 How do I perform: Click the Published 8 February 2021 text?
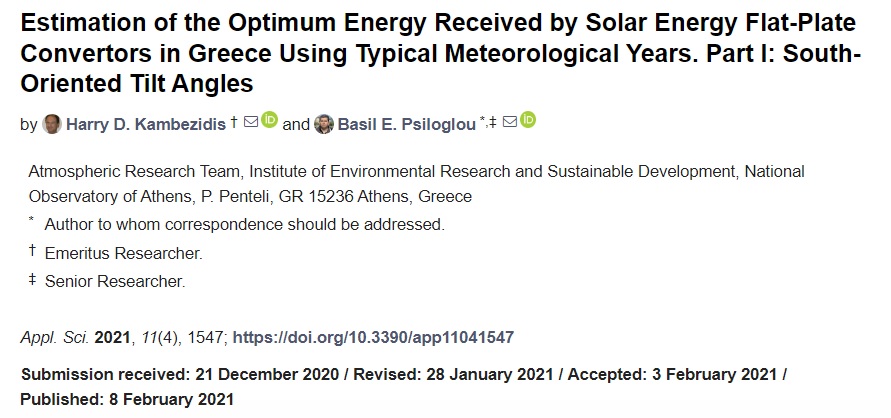pos(127,399)
